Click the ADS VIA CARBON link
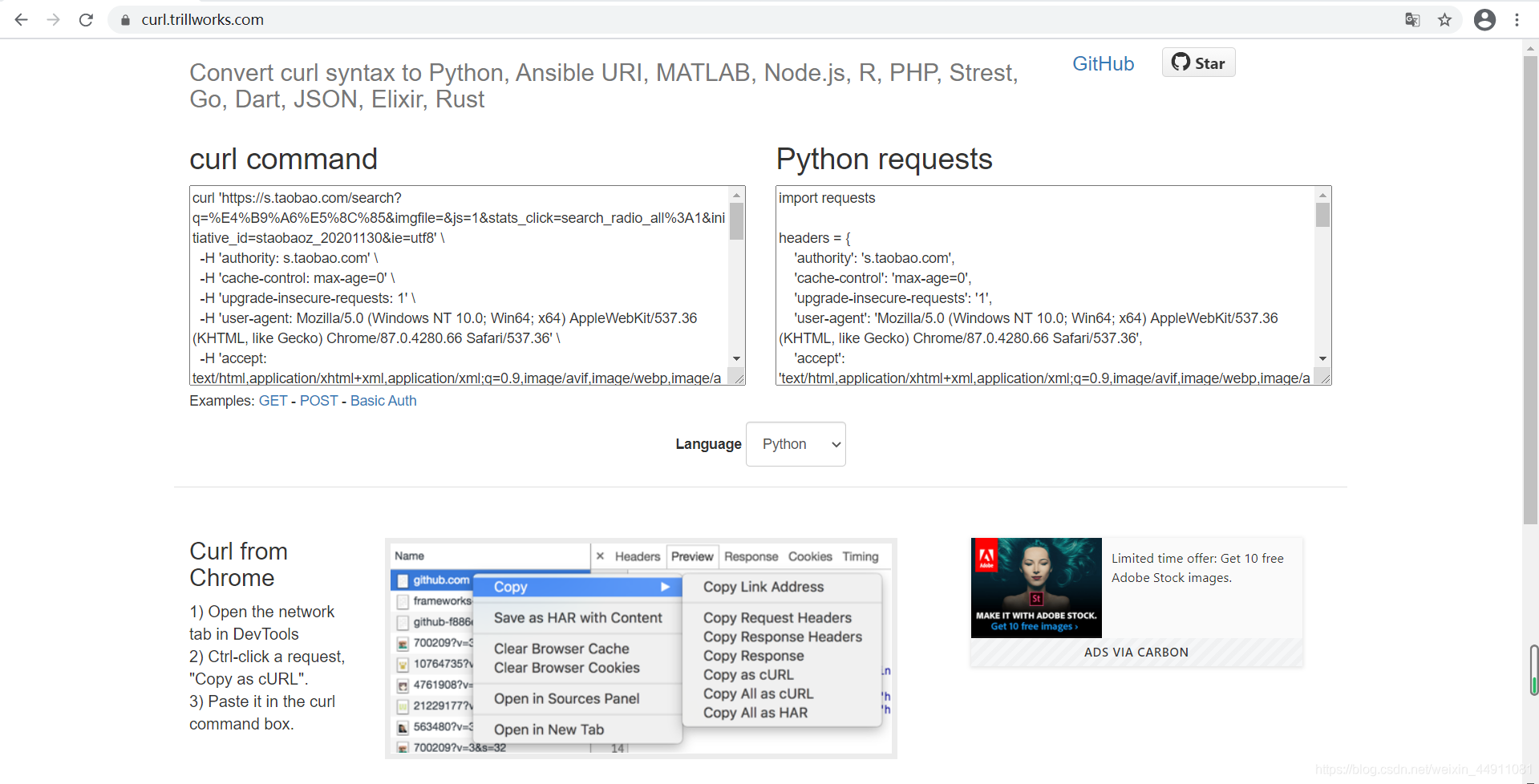This screenshot has width=1539, height=784. point(1136,653)
